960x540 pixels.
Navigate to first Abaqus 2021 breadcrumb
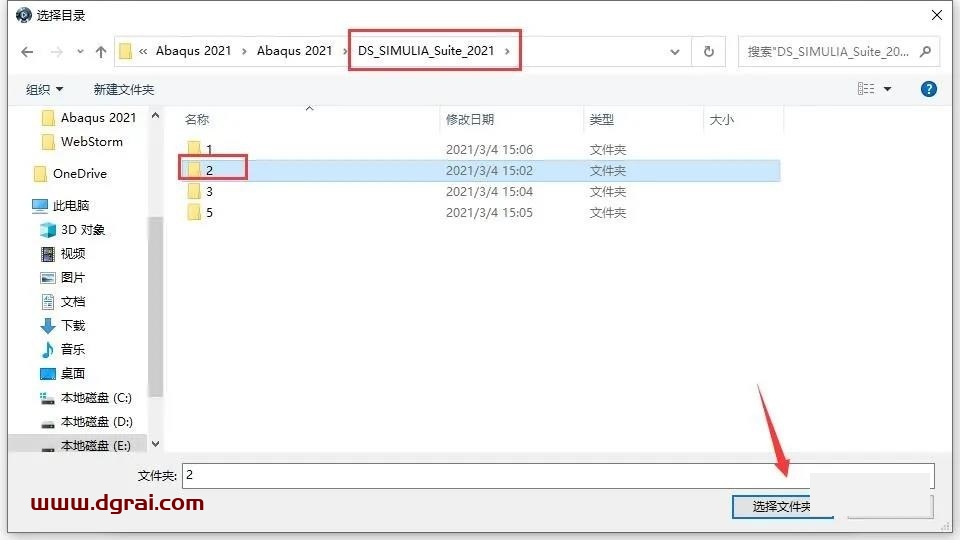[x=193, y=51]
